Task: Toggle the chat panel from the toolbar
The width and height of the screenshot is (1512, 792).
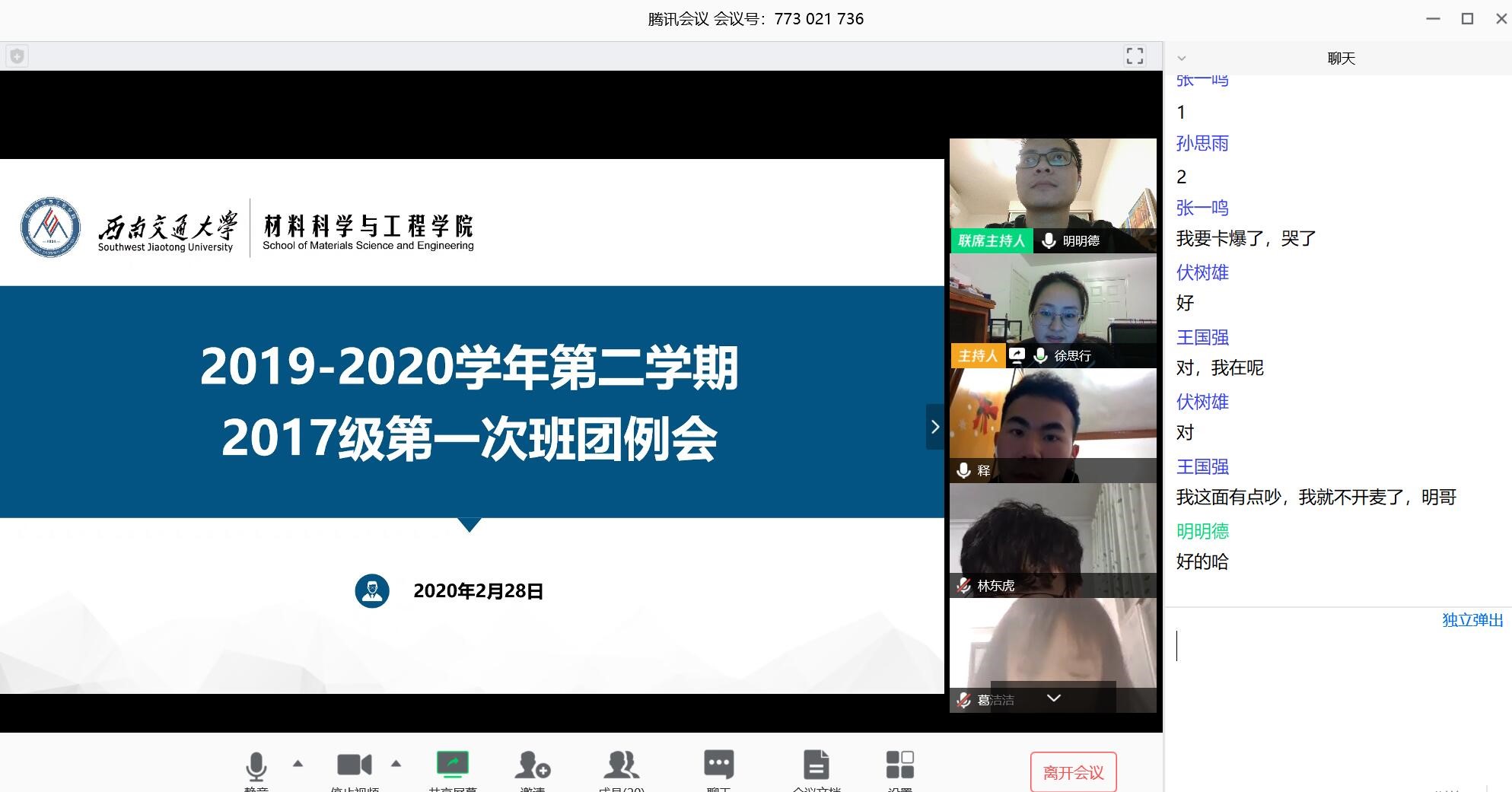Action: [x=718, y=765]
